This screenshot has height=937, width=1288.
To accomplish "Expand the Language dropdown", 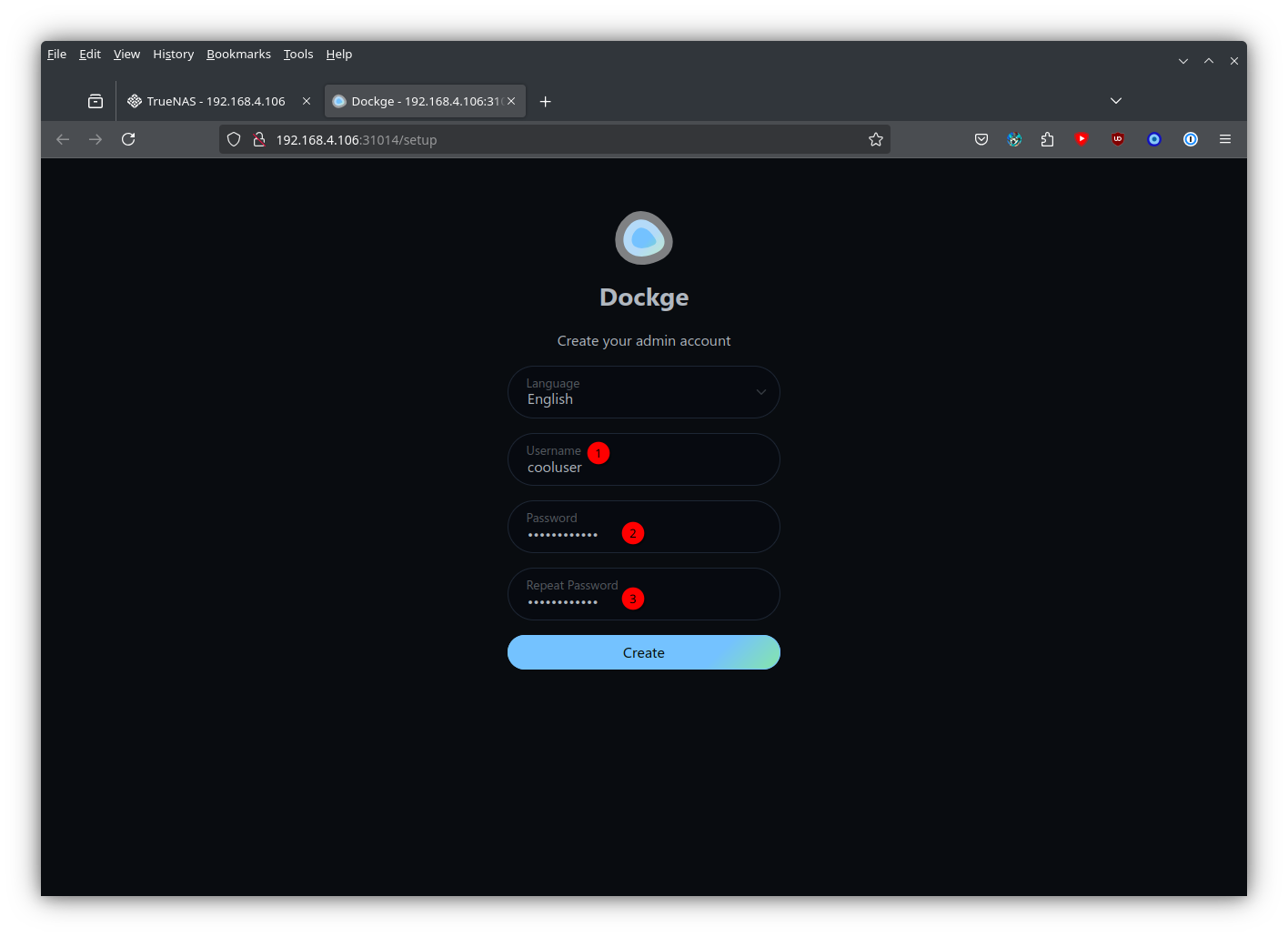I will click(643, 392).
